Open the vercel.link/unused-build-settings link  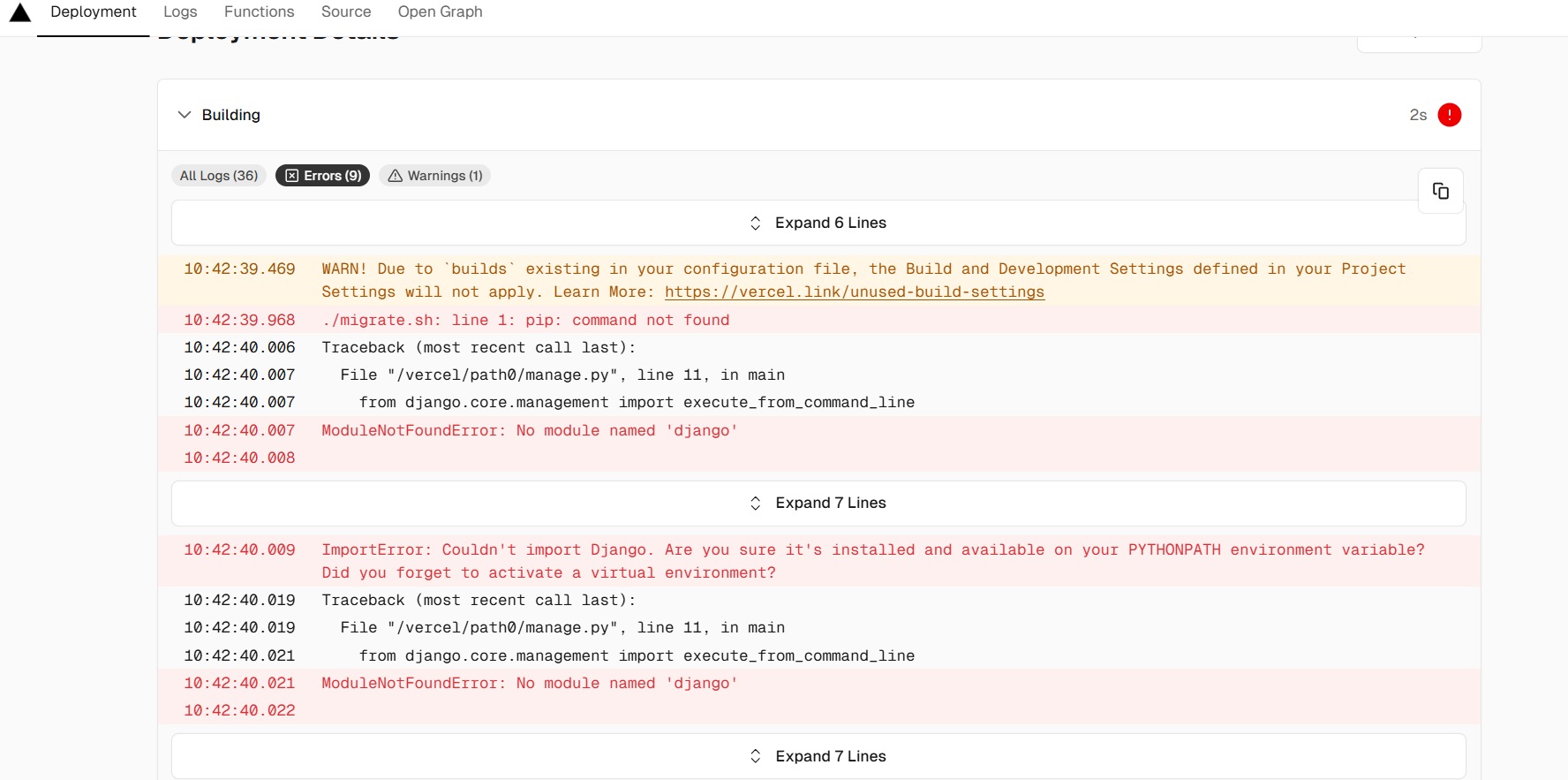click(x=854, y=292)
